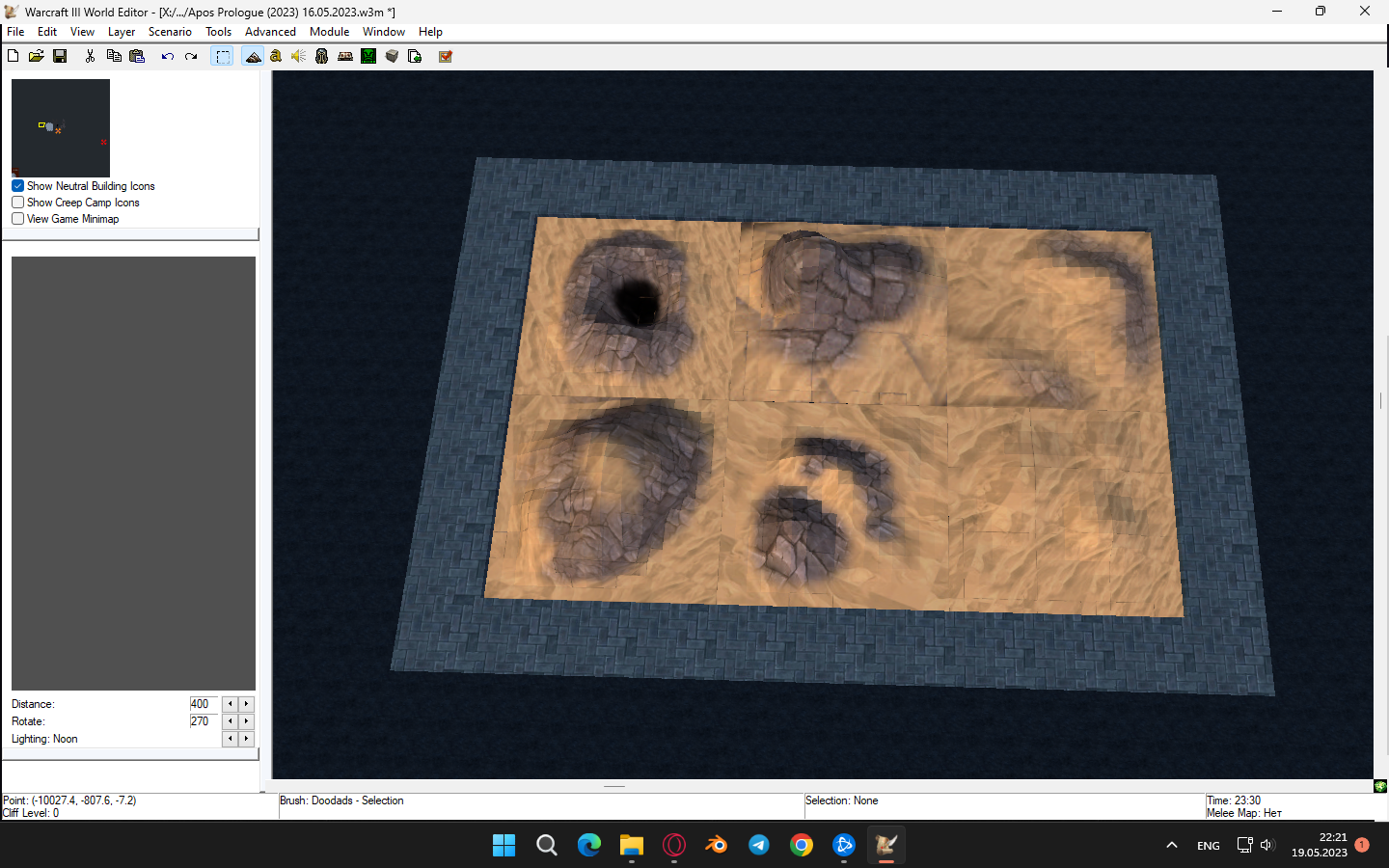The width and height of the screenshot is (1389, 868).
Task: Launch Microsoft Edge from the taskbar
Action: [x=589, y=845]
